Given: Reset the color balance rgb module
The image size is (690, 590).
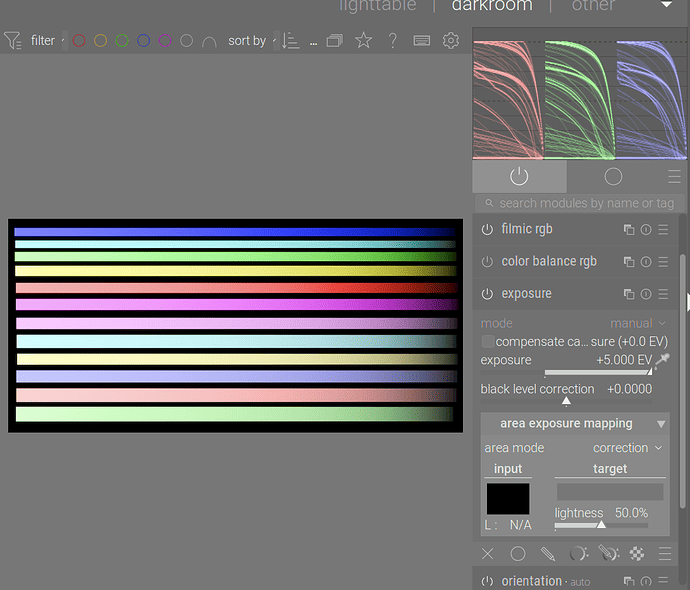Looking at the screenshot, I should coord(646,262).
